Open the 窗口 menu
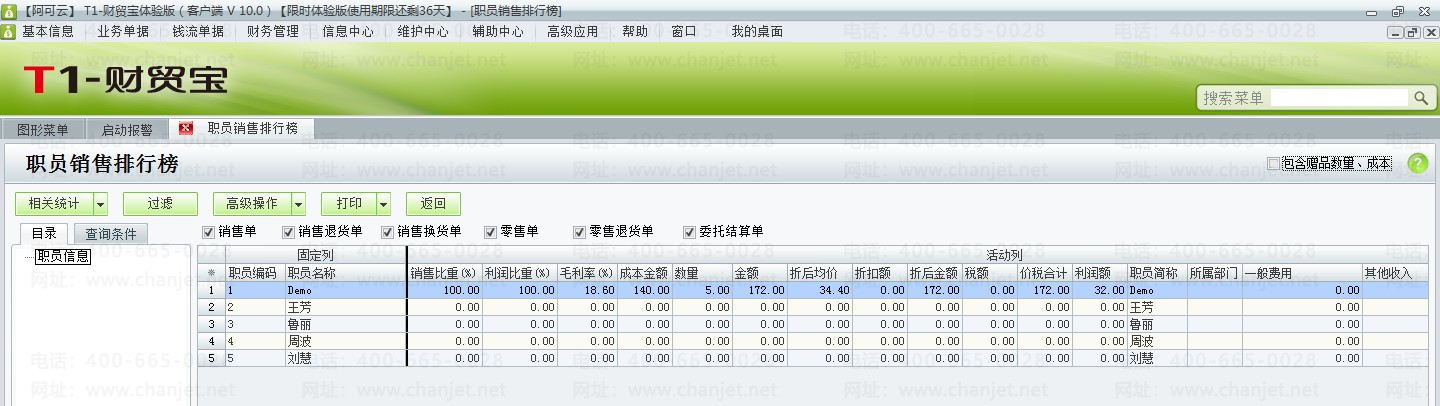 684,32
